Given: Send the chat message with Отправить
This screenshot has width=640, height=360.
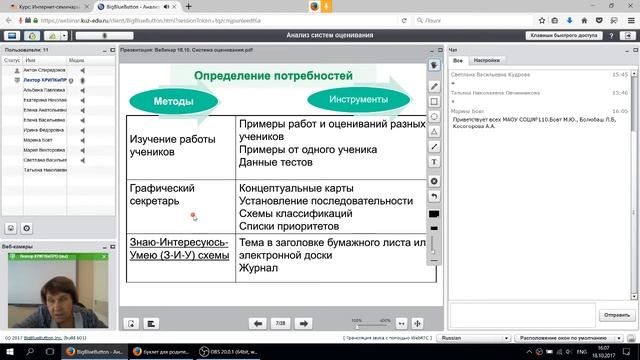Looking at the screenshot, I should (x=616, y=315).
